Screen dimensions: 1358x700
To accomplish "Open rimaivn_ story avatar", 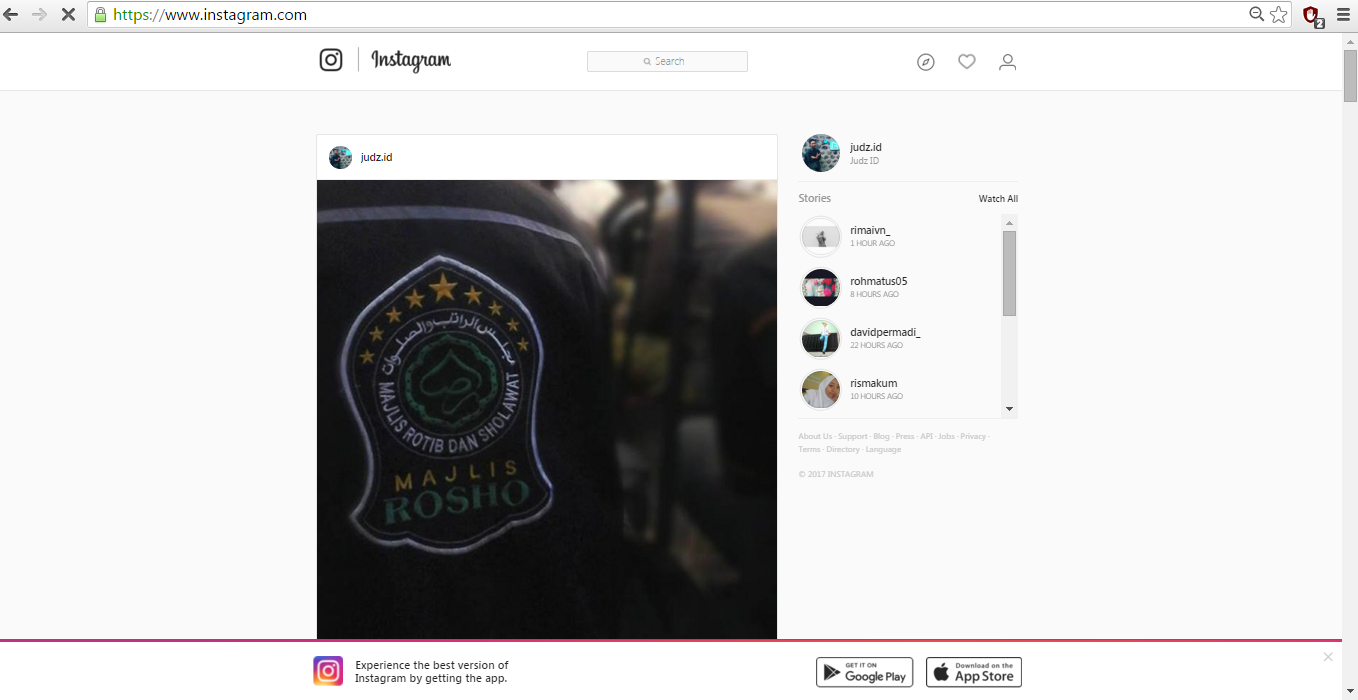I will click(821, 237).
